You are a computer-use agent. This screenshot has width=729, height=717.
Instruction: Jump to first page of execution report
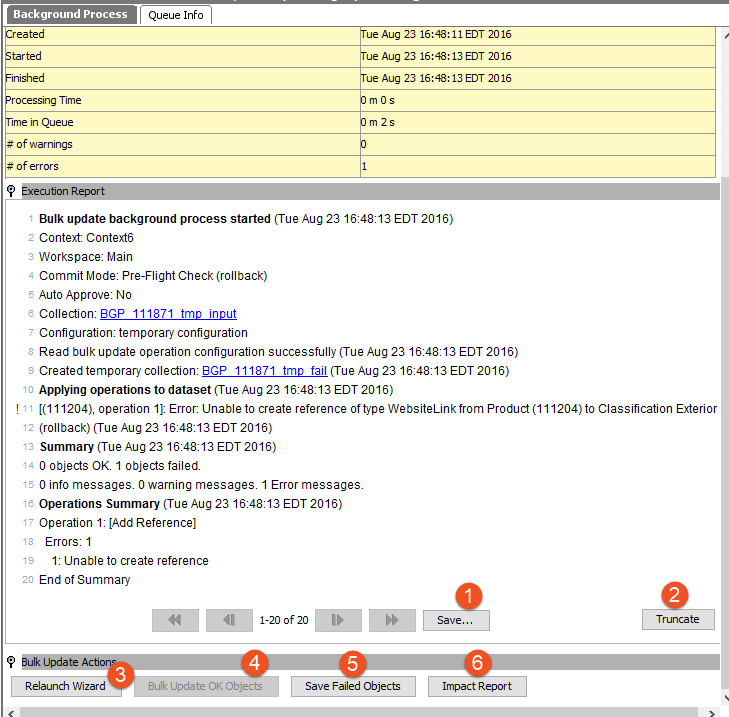coord(175,620)
